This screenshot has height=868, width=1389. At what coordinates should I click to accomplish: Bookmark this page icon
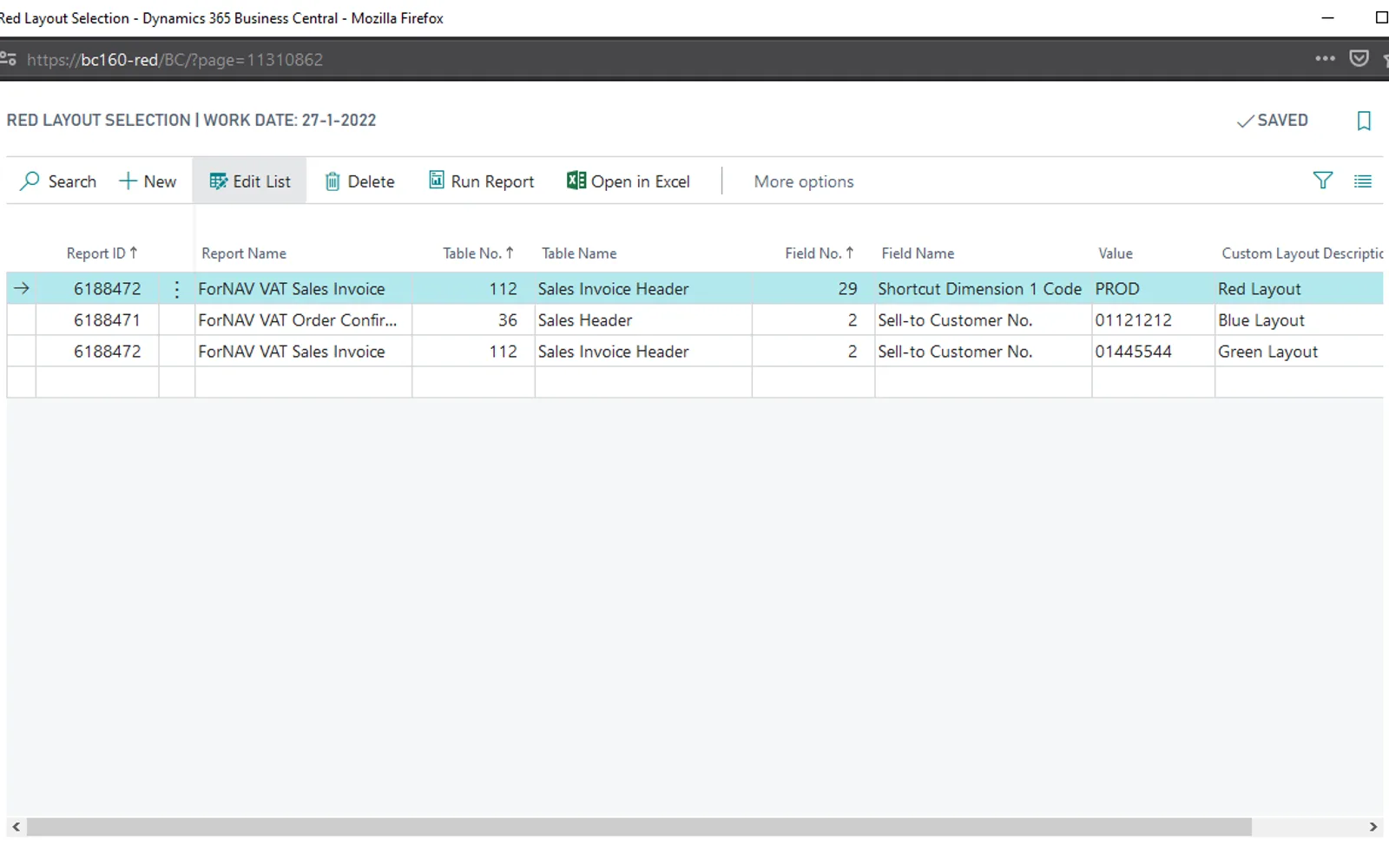pyautogui.click(x=1364, y=121)
